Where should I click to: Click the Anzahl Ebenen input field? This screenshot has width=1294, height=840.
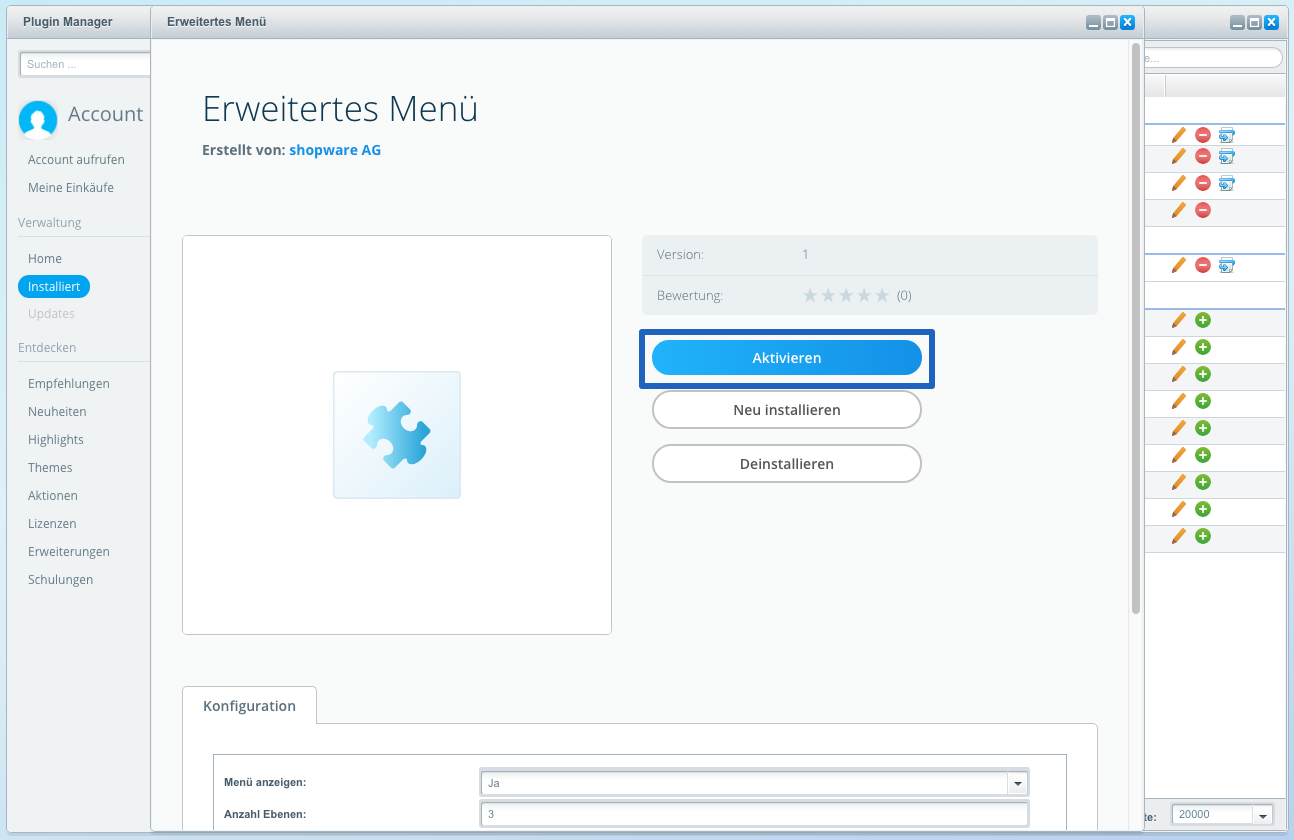754,814
